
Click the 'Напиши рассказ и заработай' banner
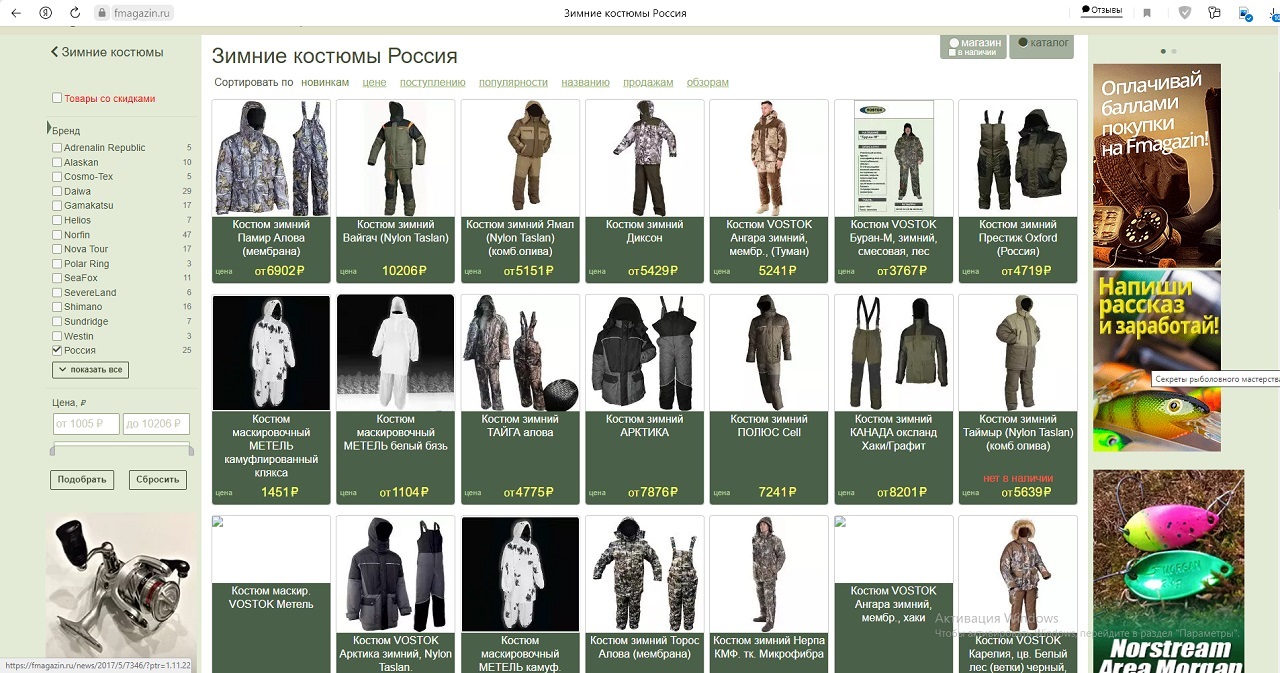click(1157, 361)
